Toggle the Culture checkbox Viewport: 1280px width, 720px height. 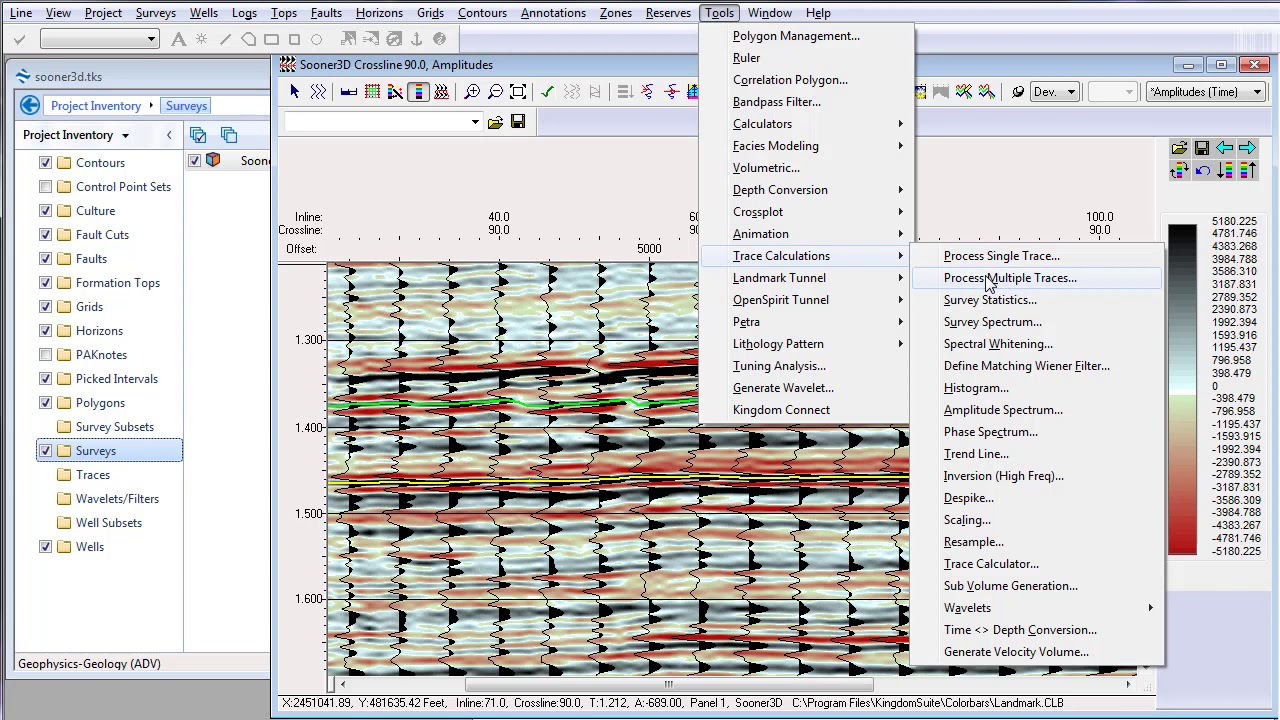pos(45,211)
